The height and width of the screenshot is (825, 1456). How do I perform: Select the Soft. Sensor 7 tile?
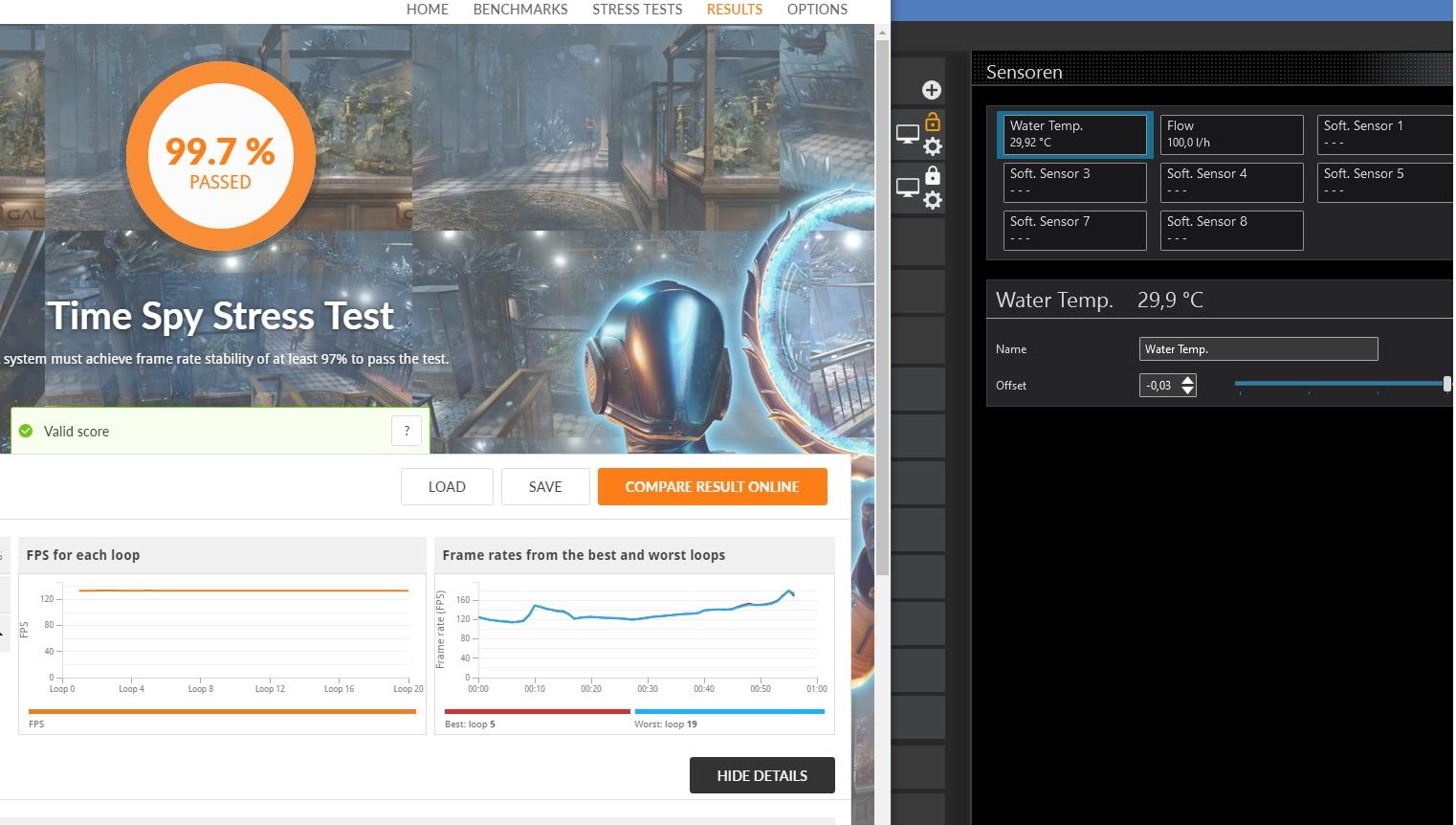(1075, 231)
